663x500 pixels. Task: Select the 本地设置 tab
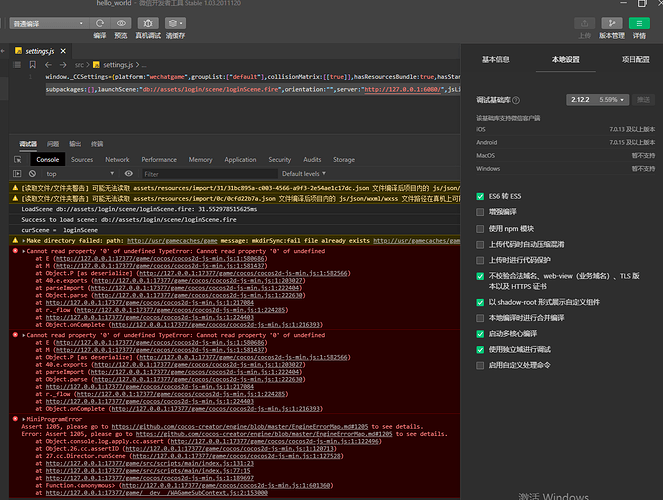tap(565, 60)
